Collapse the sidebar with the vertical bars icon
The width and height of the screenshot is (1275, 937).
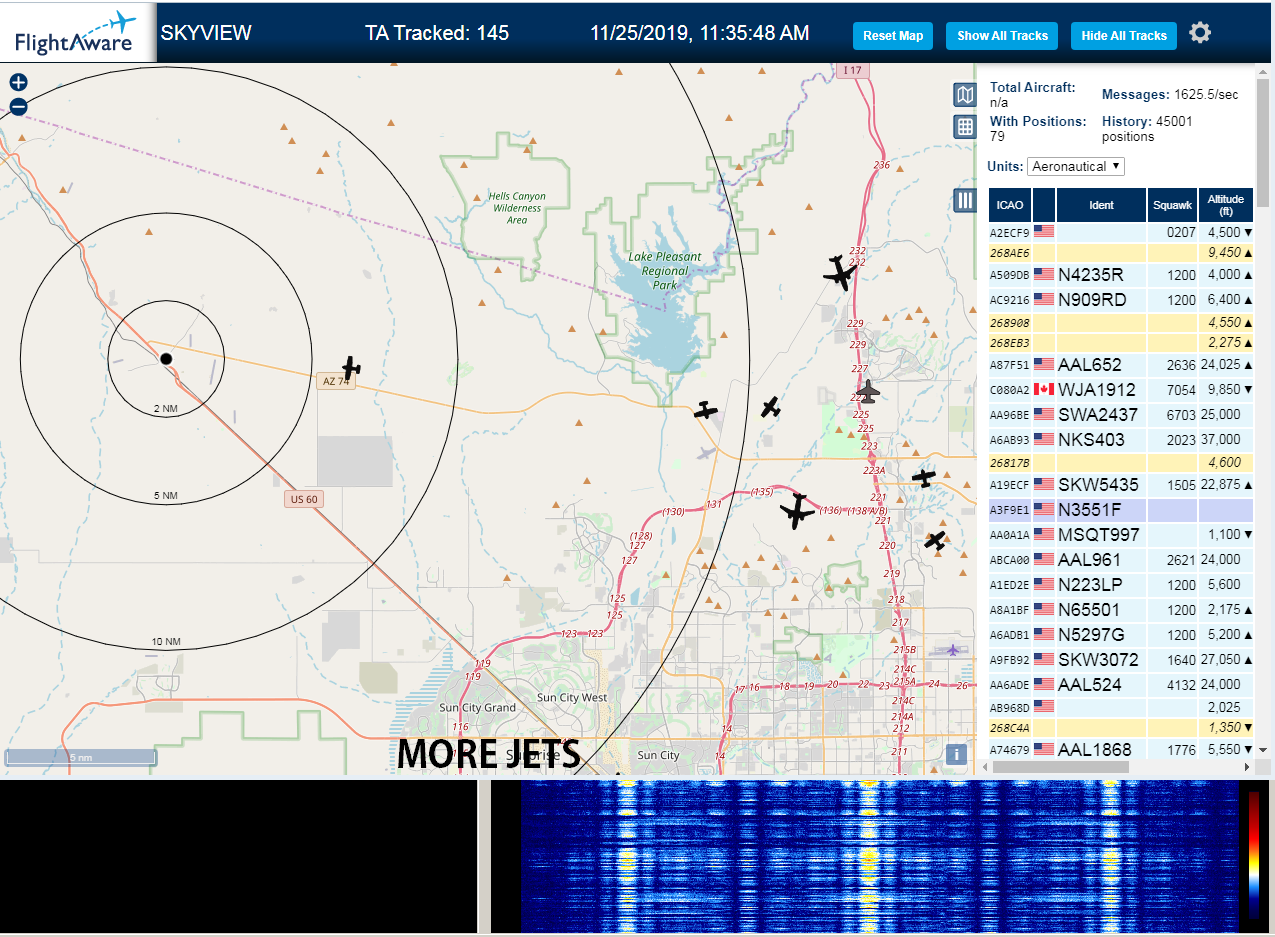[x=965, y=200]
